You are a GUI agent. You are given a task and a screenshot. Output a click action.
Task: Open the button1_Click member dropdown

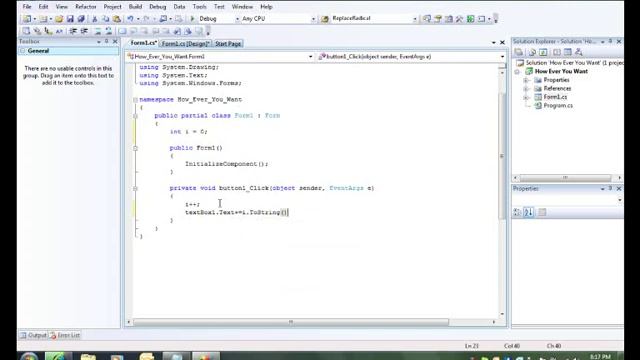tap(502, 57)
